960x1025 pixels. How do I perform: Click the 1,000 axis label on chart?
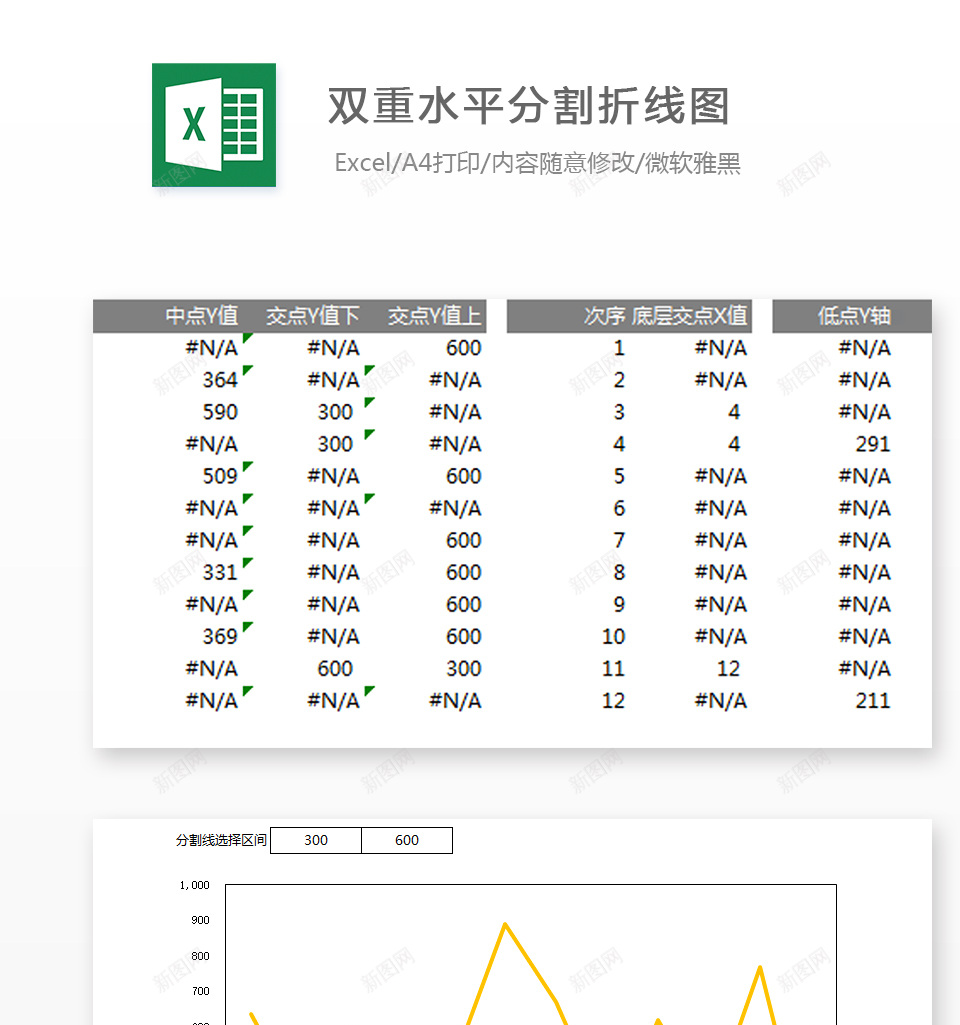tap(194, 885)
